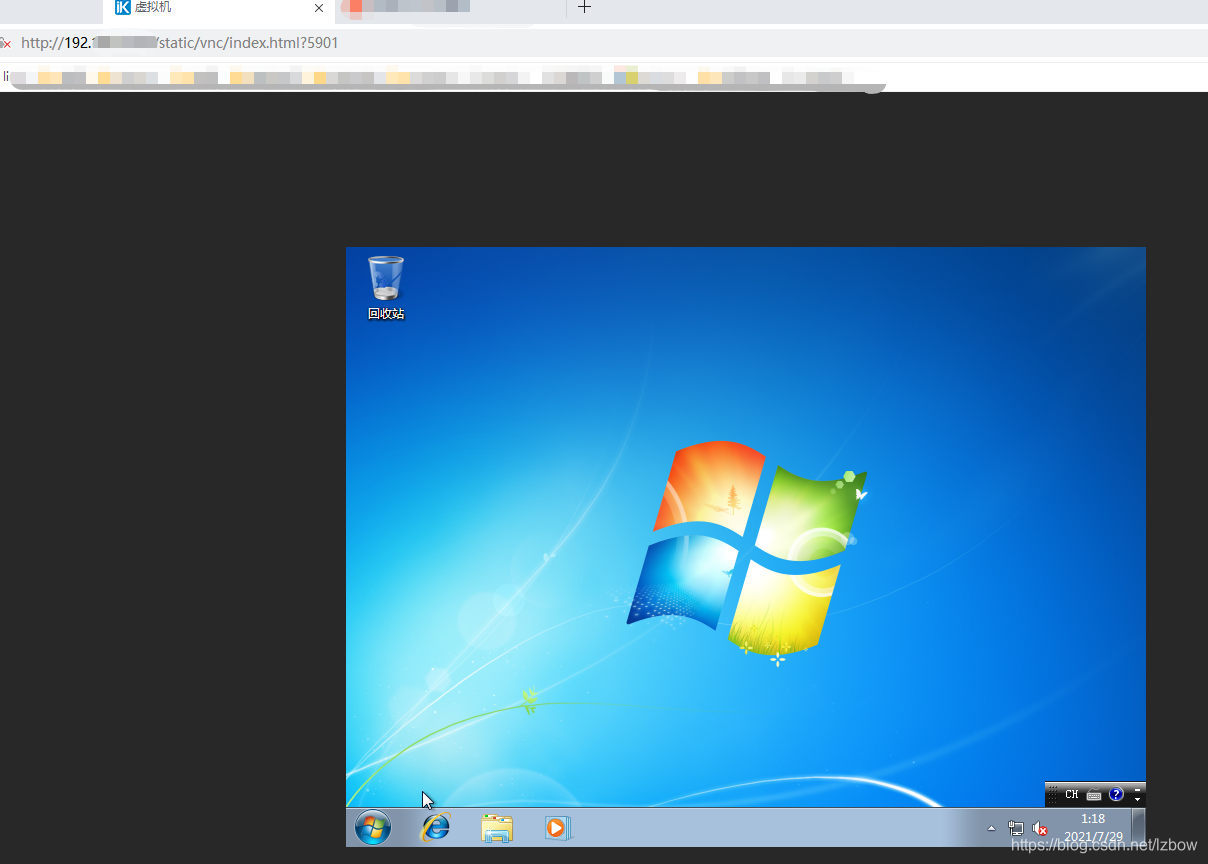Viewport: 1208px width, 864px height.
Task: Open the language bar keyboard icon
Action: point(1094,795)
